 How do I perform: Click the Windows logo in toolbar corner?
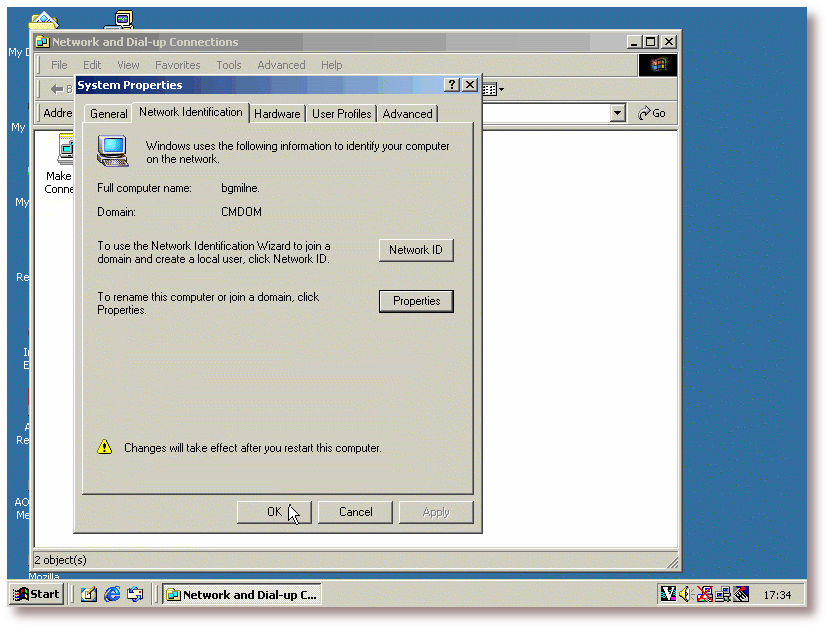click(657, 65)
